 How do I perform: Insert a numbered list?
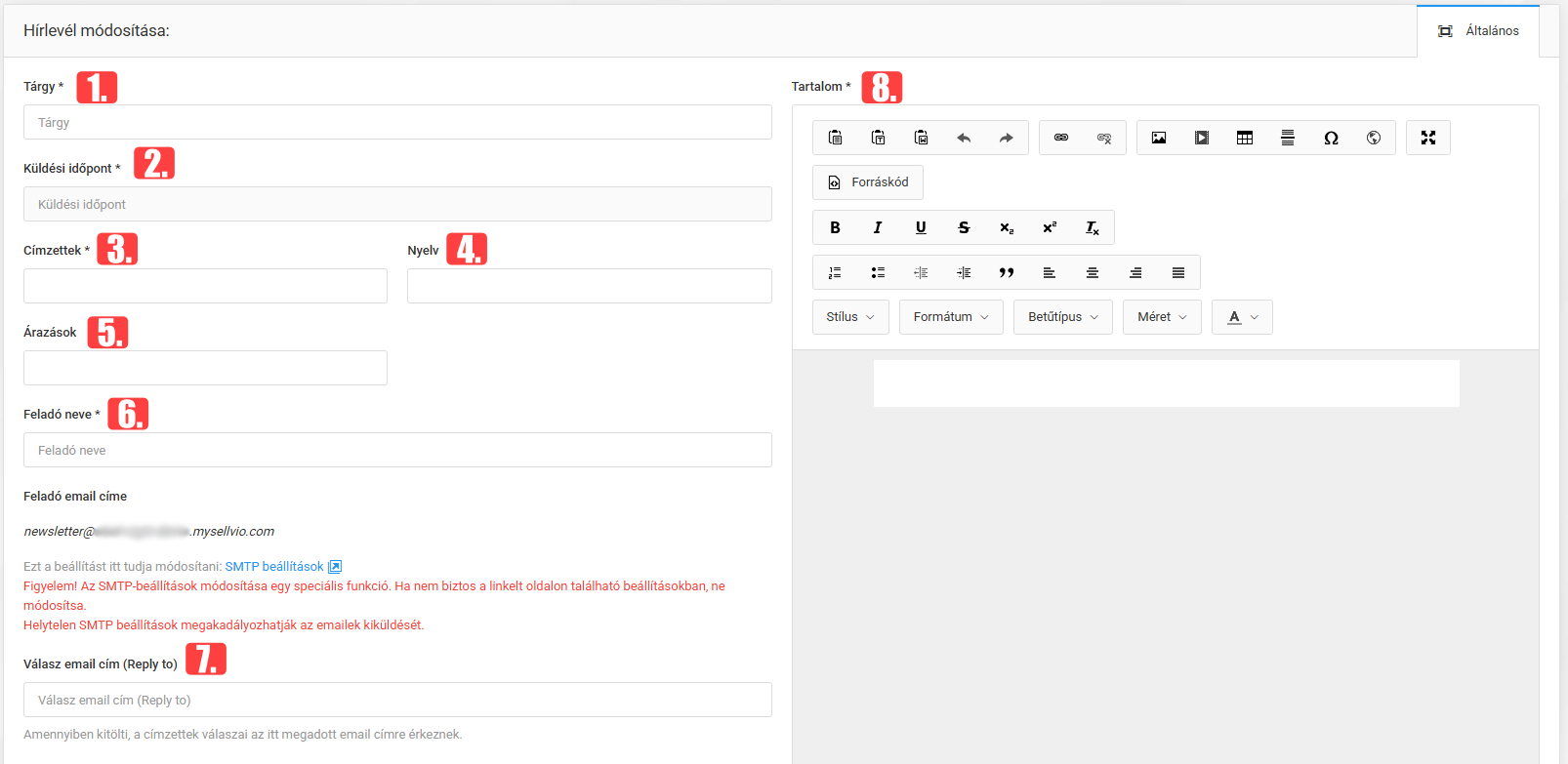[x=835, y=272]
